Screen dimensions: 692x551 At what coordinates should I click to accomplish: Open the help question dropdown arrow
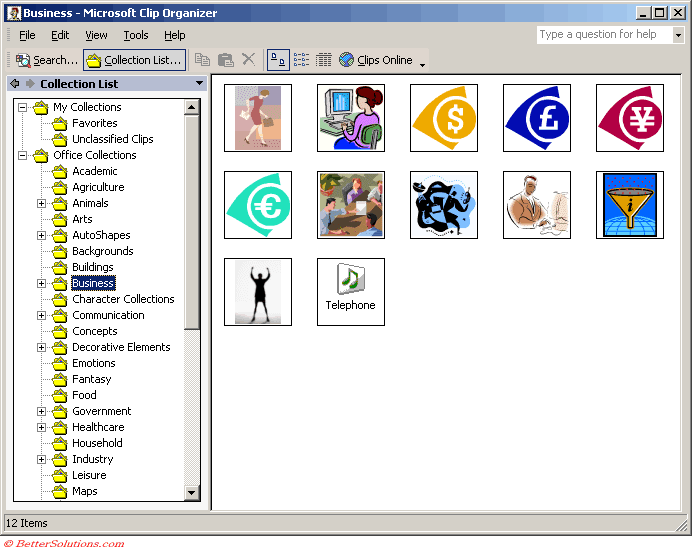point(678,35)
